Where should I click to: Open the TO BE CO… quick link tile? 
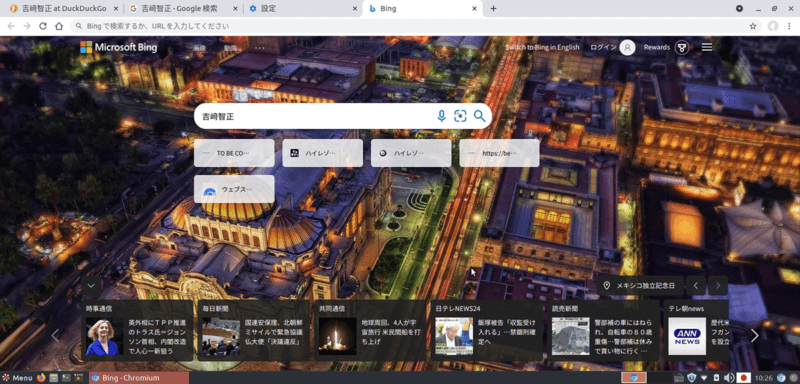point(234,153)
